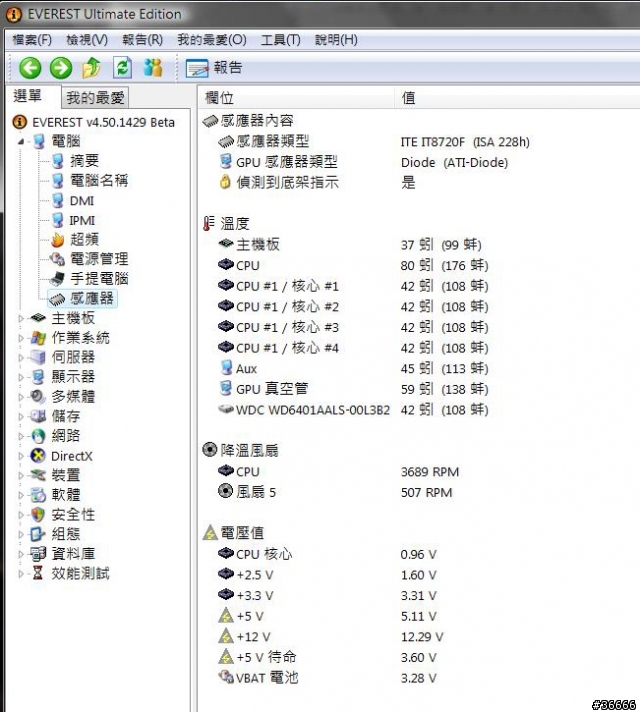Click the globe icon beside 網路

[x=38, y=436]
